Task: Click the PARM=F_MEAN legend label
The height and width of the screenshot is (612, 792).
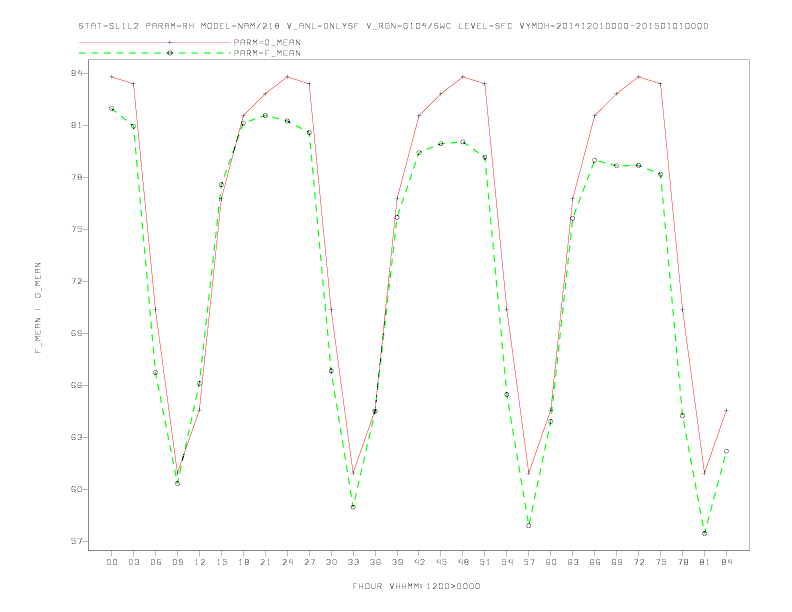Action: tap(267, 53)
